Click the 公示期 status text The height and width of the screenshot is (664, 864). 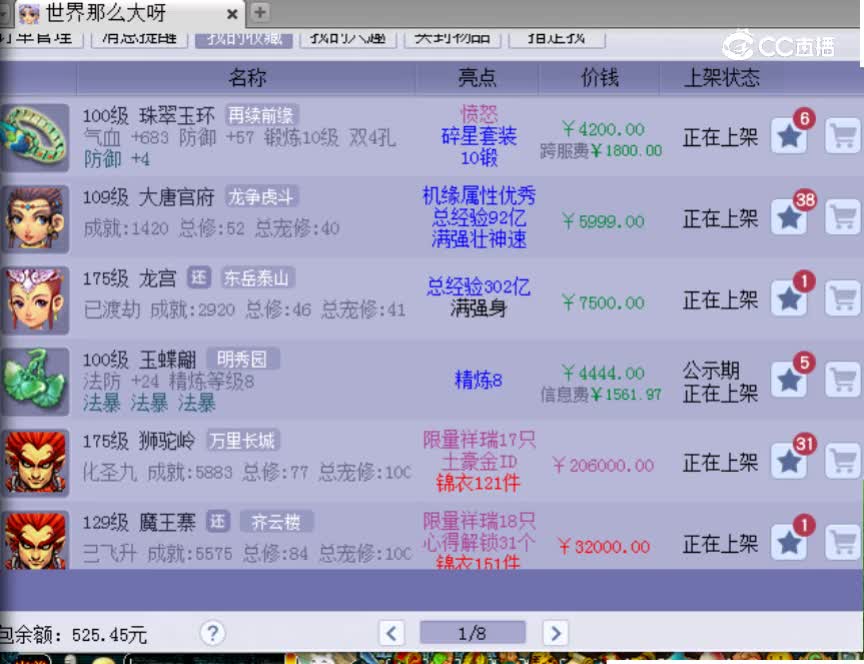[711, 370]
